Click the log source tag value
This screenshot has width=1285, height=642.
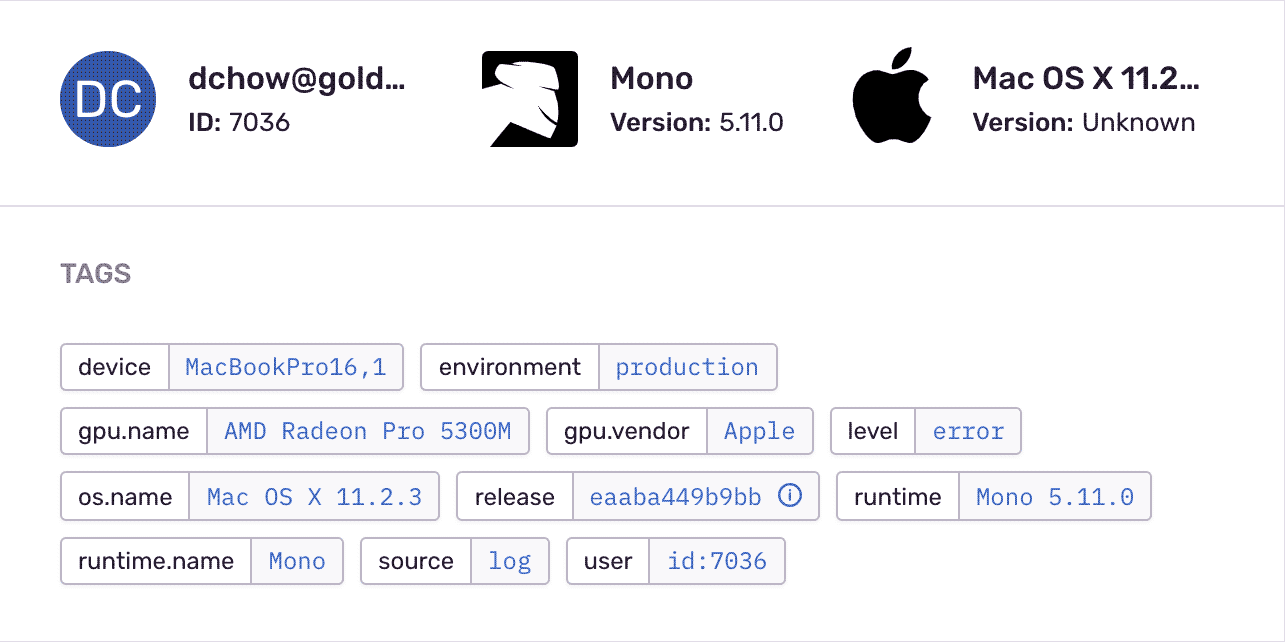tap(509, 561)
